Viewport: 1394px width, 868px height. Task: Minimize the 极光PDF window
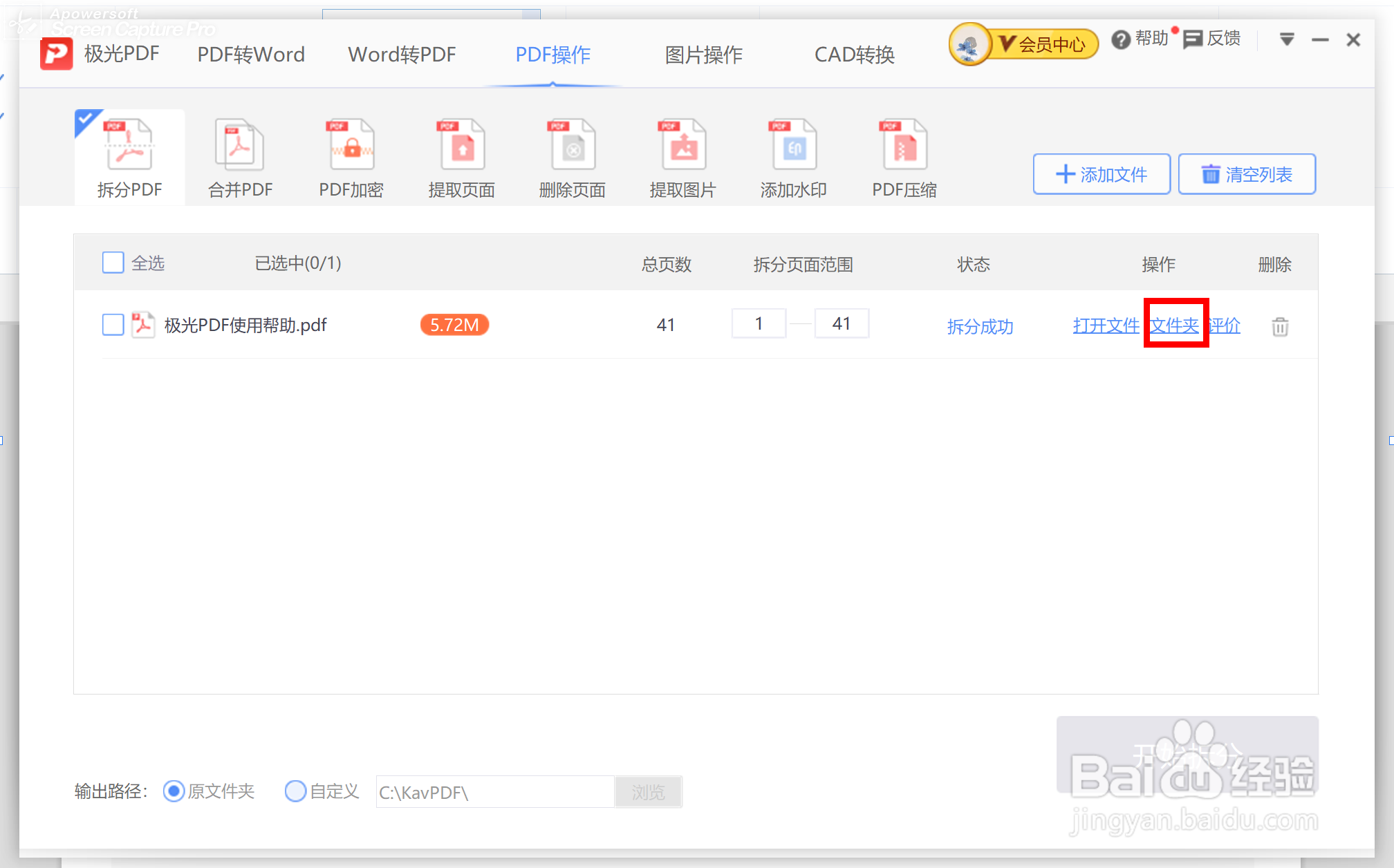coord(1320,40)
